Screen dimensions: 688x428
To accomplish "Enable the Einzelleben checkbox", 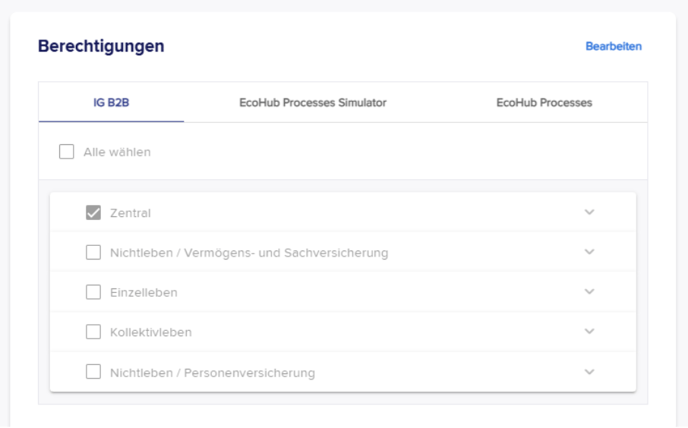I will 93,292.
